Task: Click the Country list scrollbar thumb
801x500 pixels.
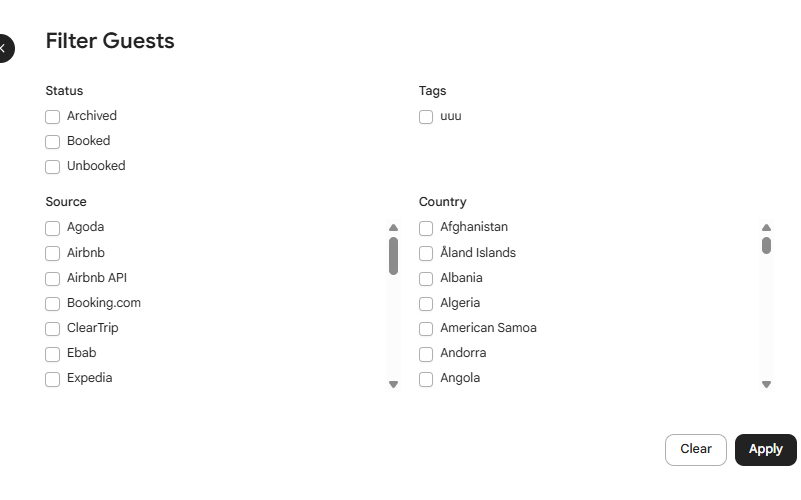Action: click(766, 246)
